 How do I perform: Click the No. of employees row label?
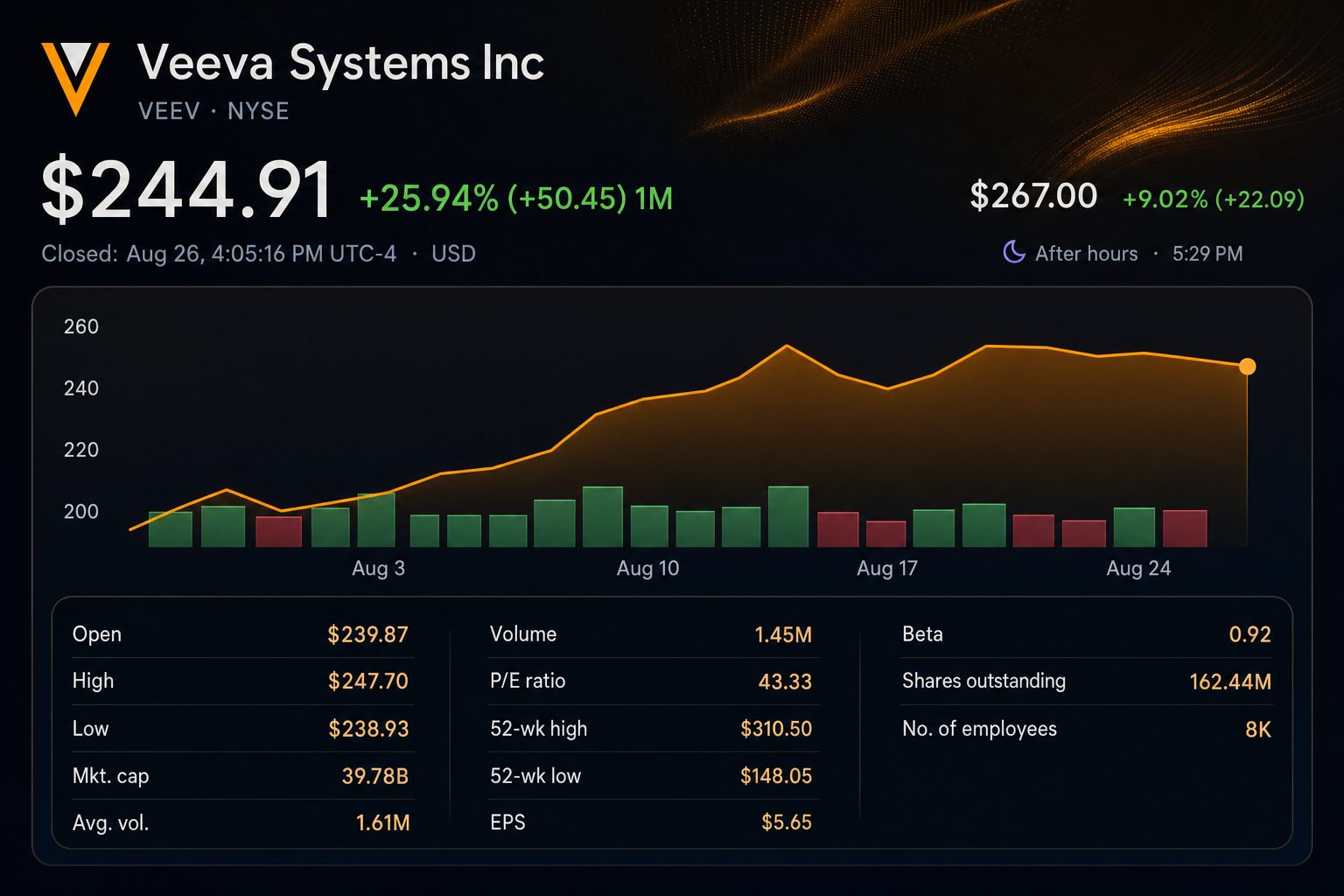point(979,729)
